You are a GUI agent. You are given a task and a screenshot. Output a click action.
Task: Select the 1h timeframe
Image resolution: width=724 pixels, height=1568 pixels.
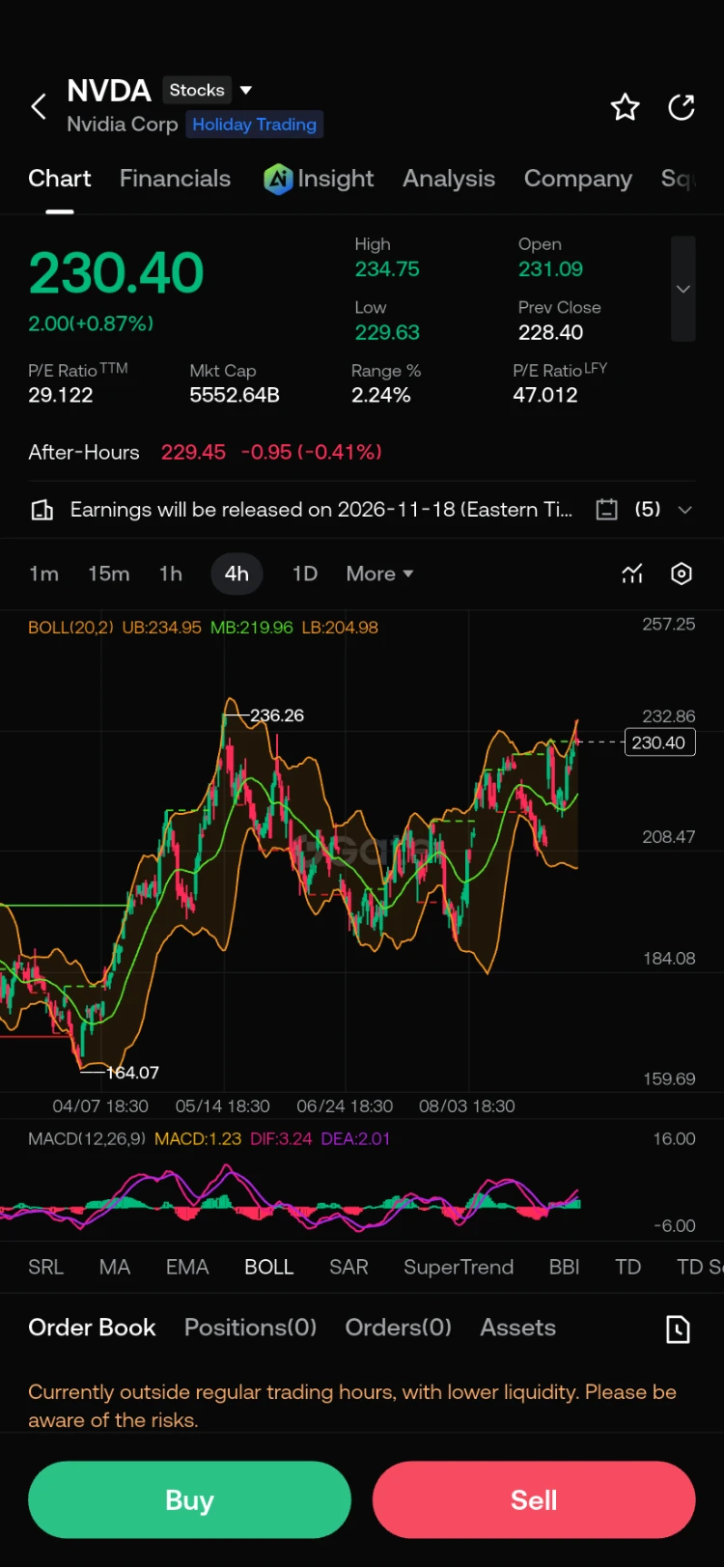click(171, 574)
